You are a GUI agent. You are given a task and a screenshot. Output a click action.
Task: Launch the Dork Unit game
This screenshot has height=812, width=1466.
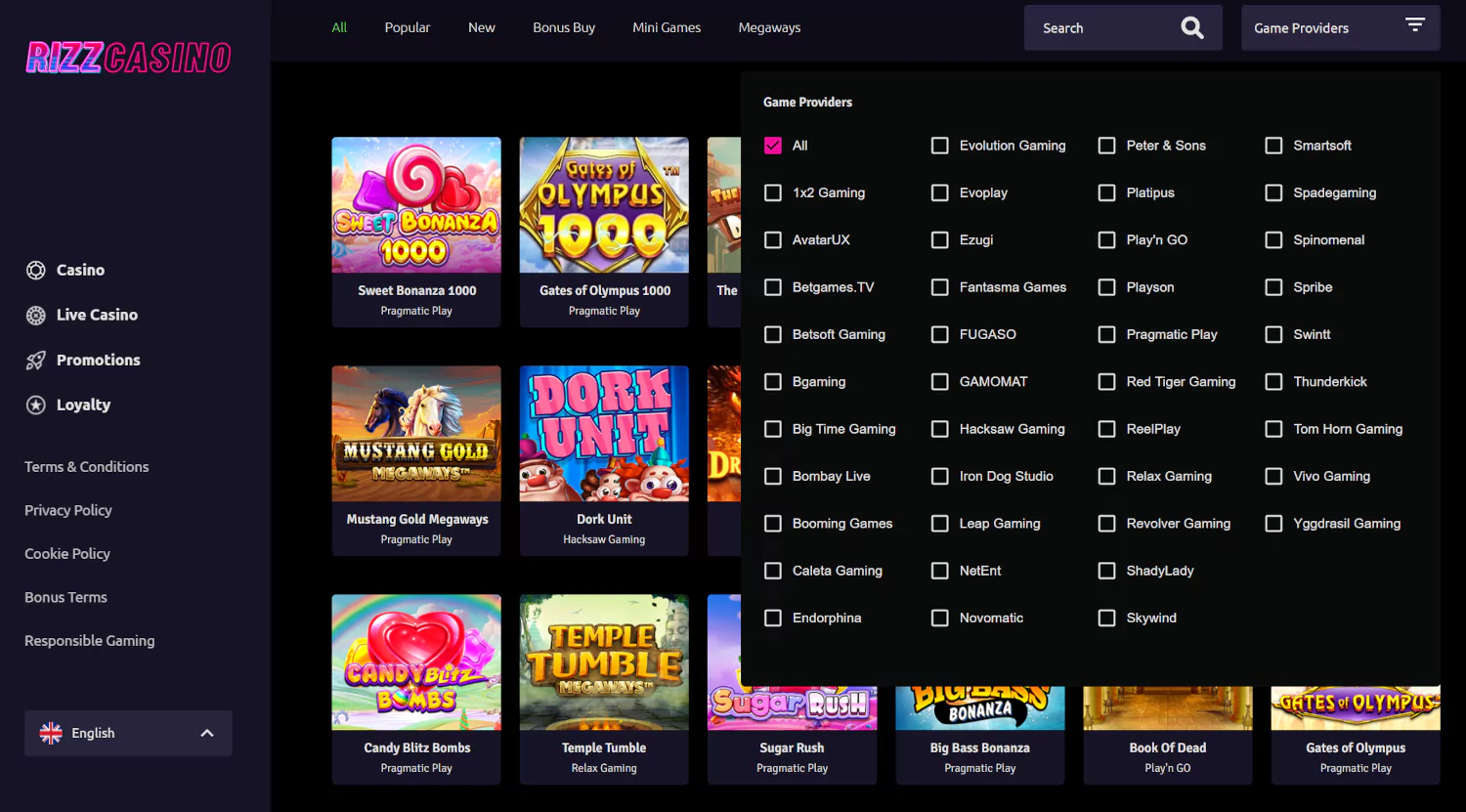[604, 434]
